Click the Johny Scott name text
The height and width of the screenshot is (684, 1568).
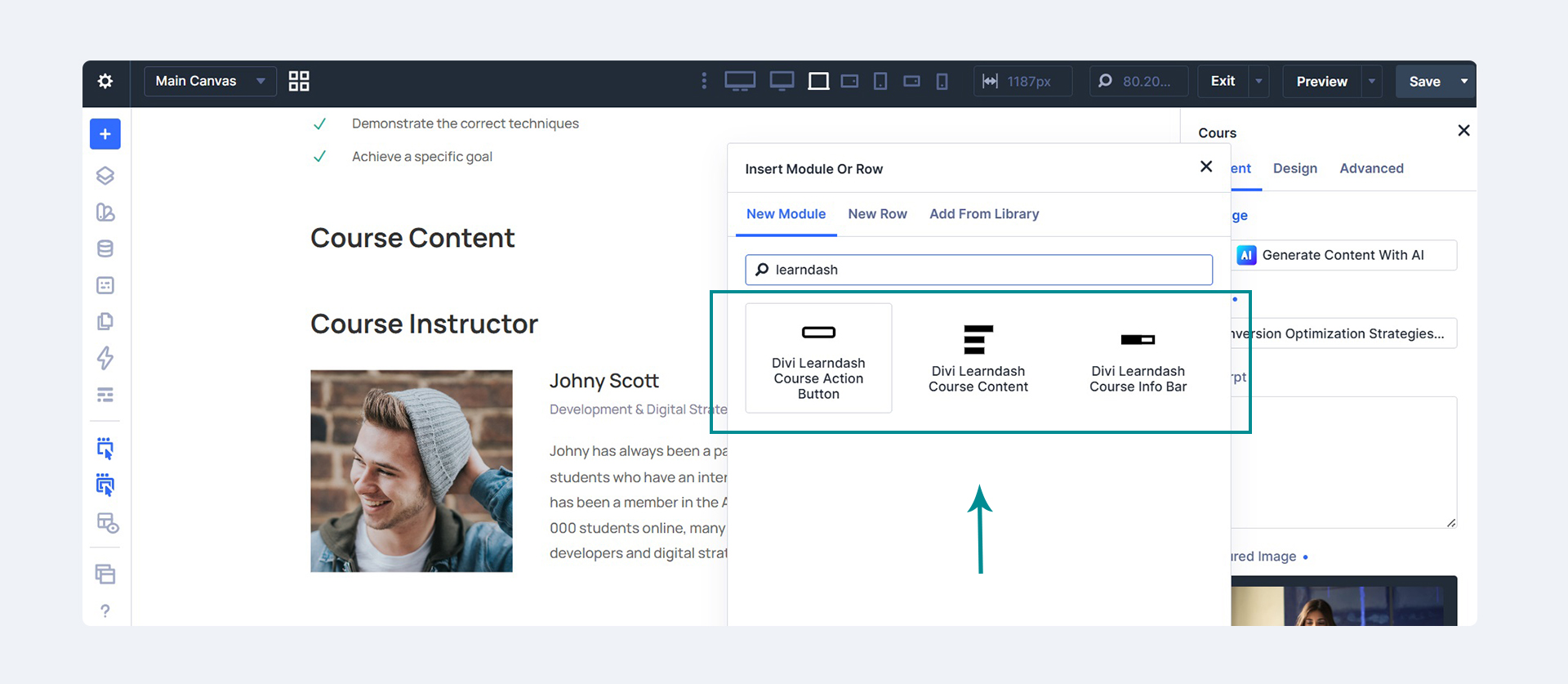pos(604,381)
